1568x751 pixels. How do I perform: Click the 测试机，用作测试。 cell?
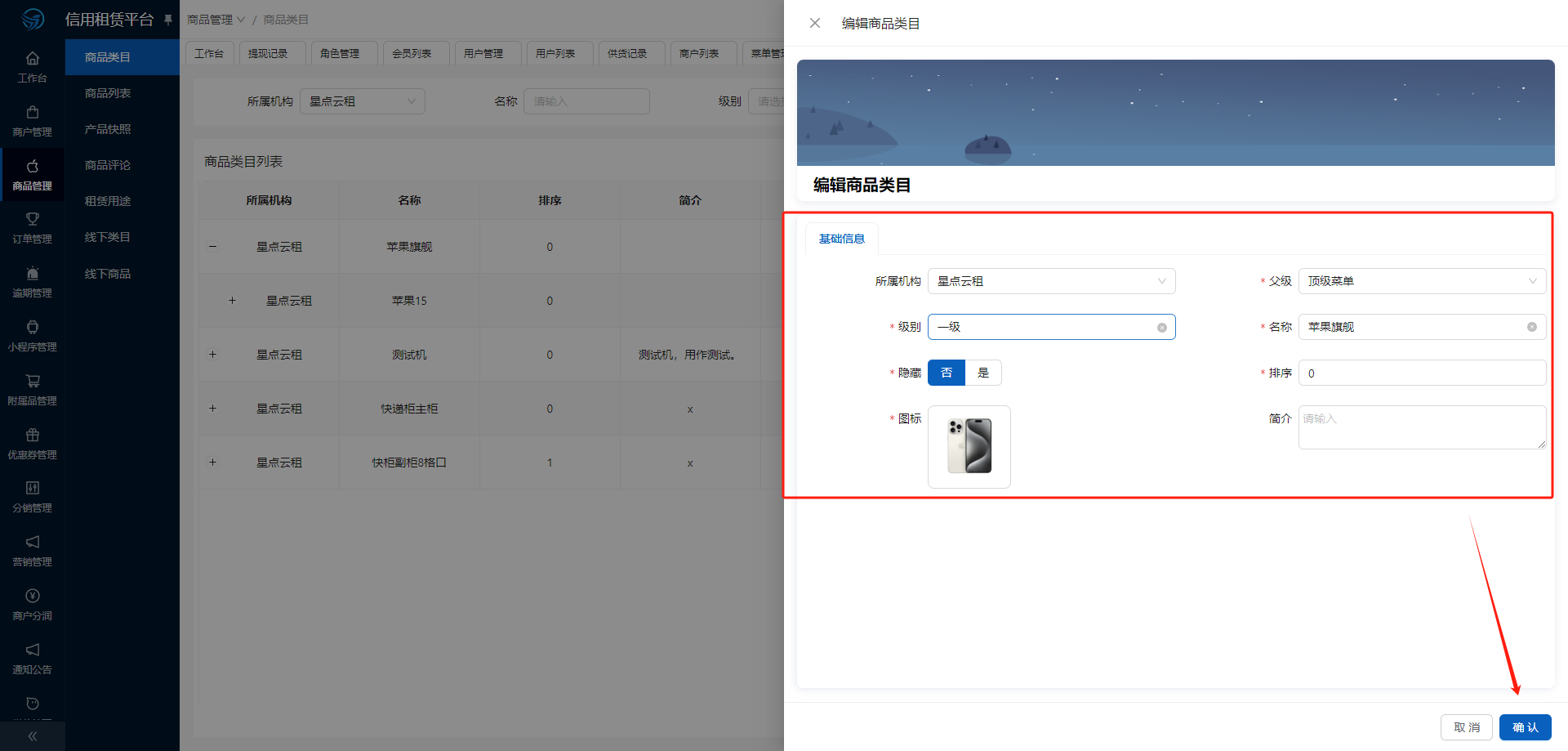tap(690, 355)
